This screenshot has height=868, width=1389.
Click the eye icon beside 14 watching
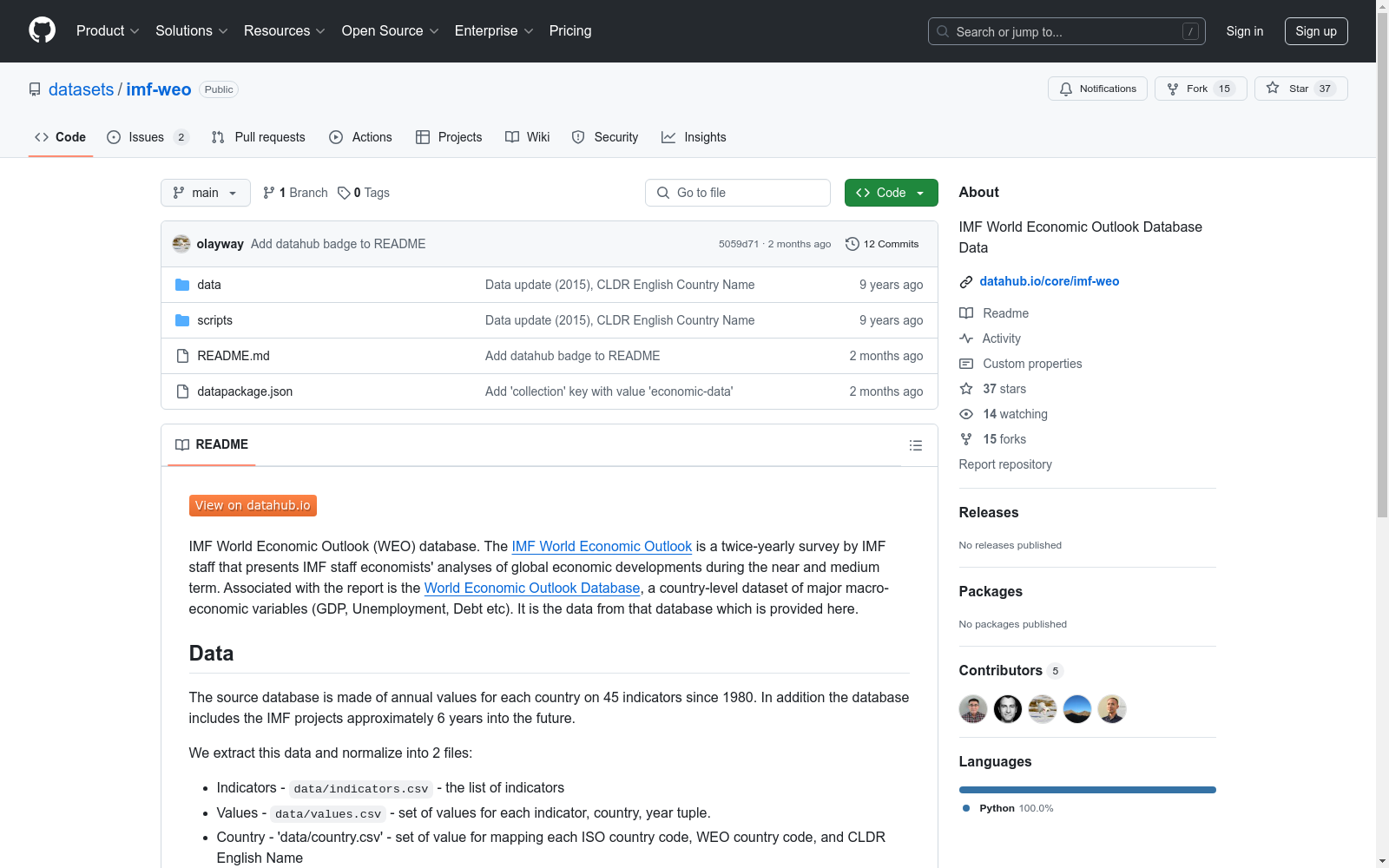coord(966,414)
